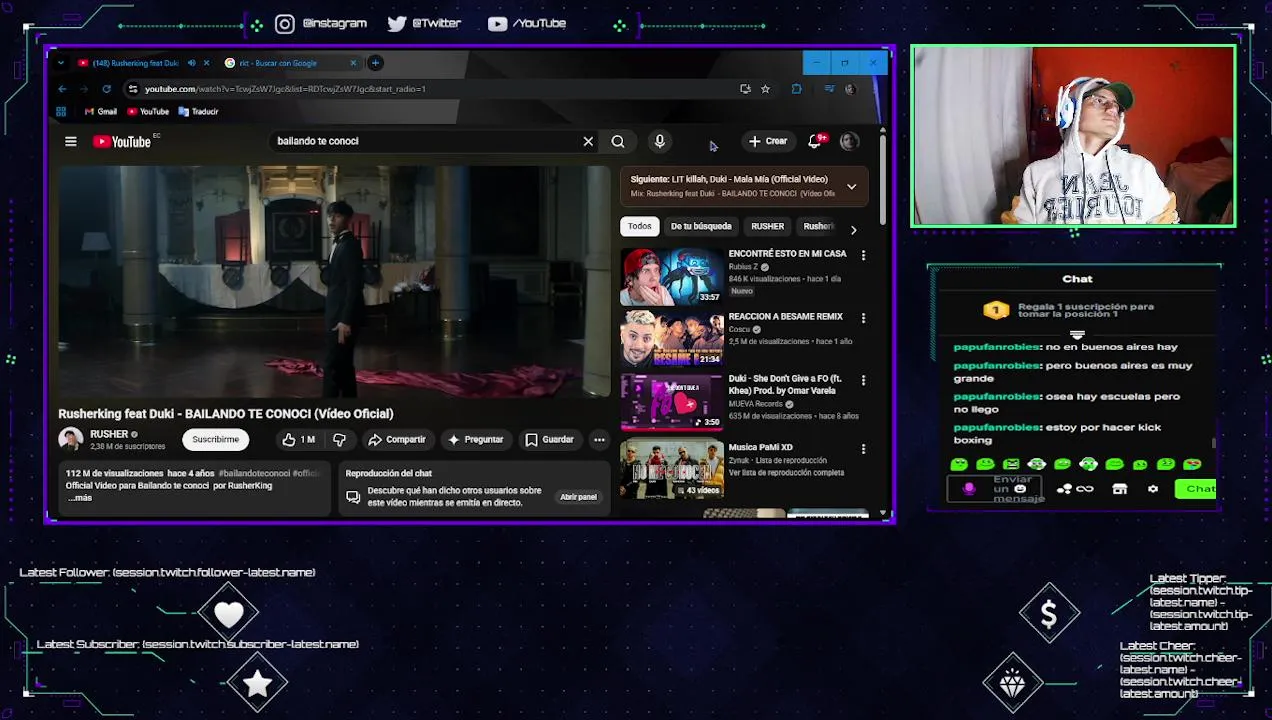
Task: Go to YouTube home via logo
Action: (121, 142)
